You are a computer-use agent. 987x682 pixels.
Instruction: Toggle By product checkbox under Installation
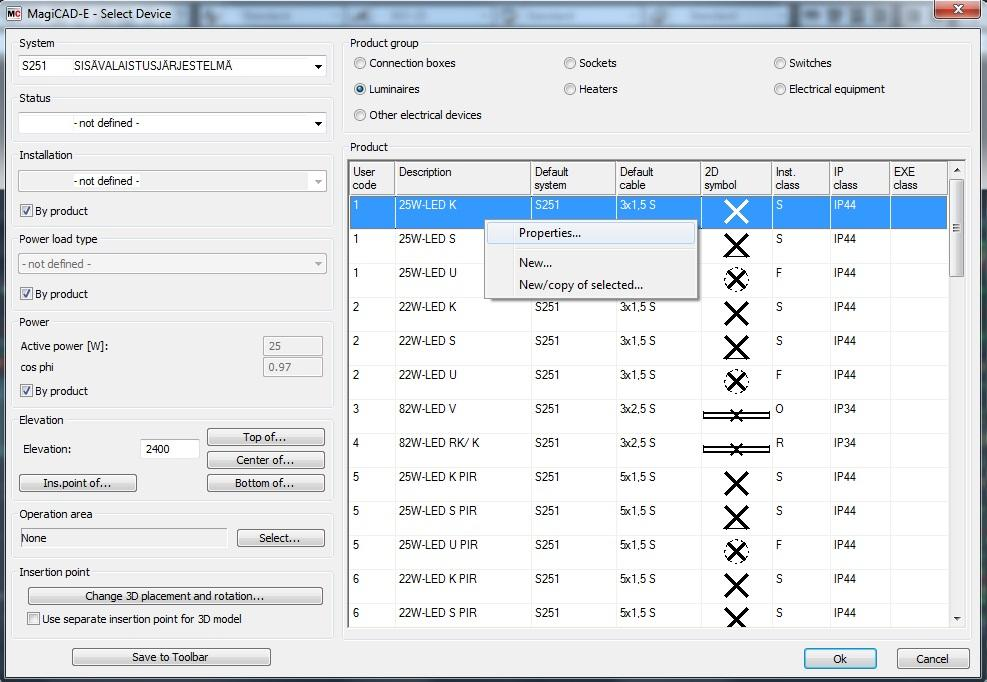(26, 210)
